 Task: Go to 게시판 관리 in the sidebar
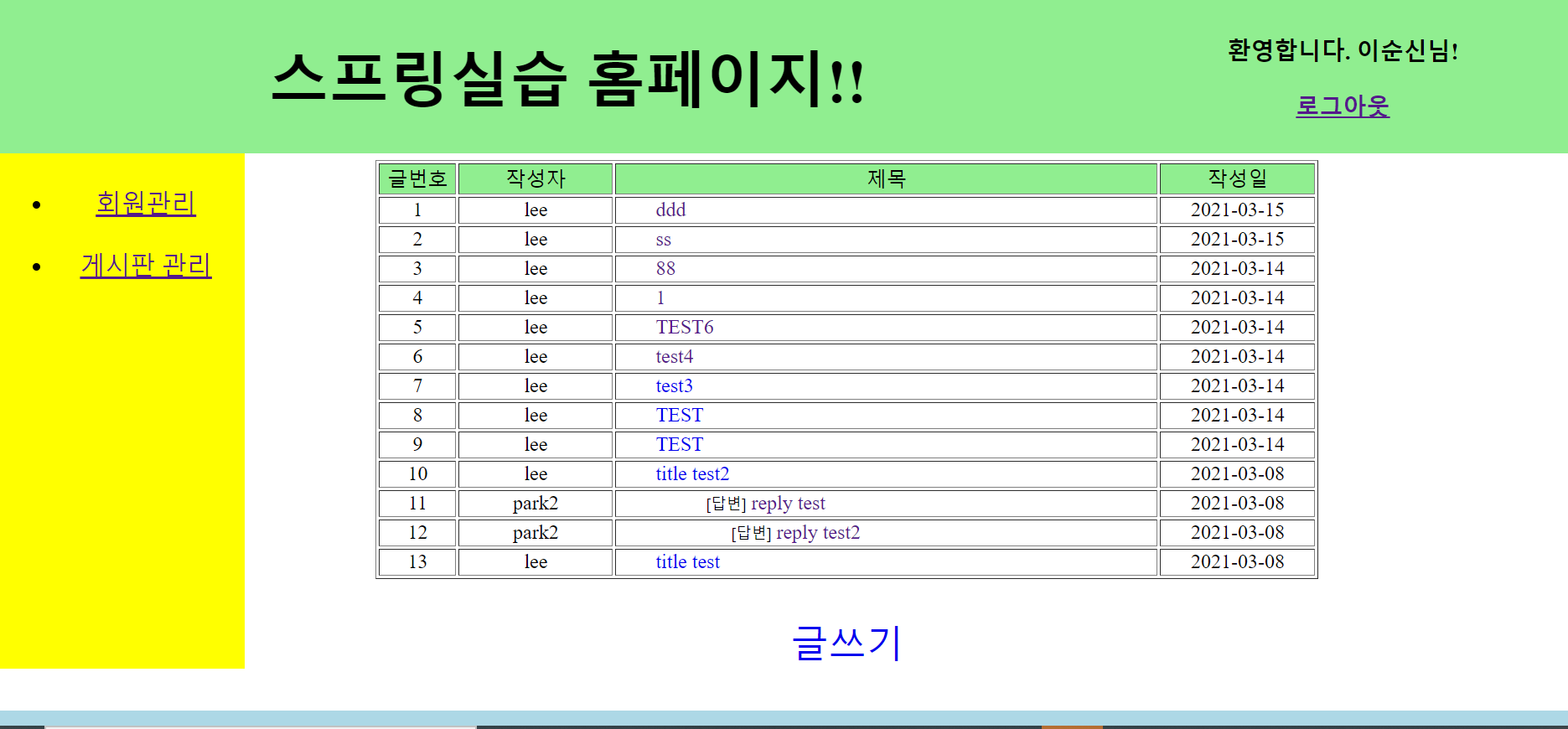coord(146,266)
